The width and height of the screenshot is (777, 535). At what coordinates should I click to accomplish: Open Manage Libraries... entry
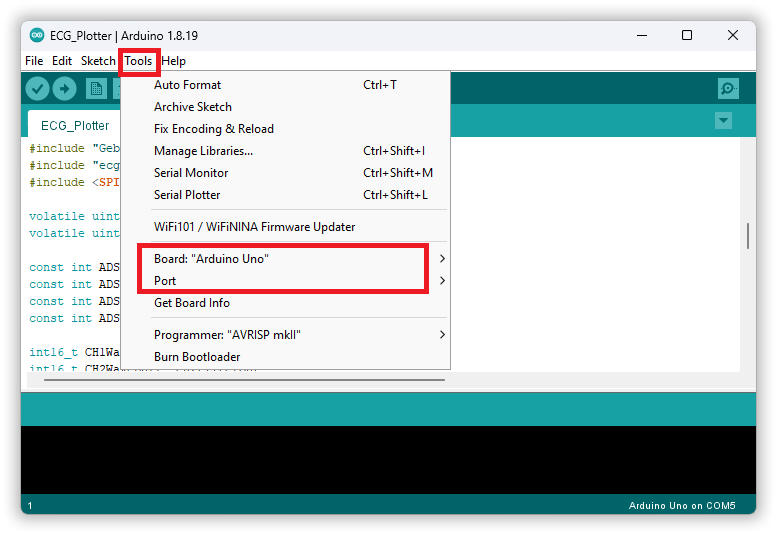[x=285, y=151]
